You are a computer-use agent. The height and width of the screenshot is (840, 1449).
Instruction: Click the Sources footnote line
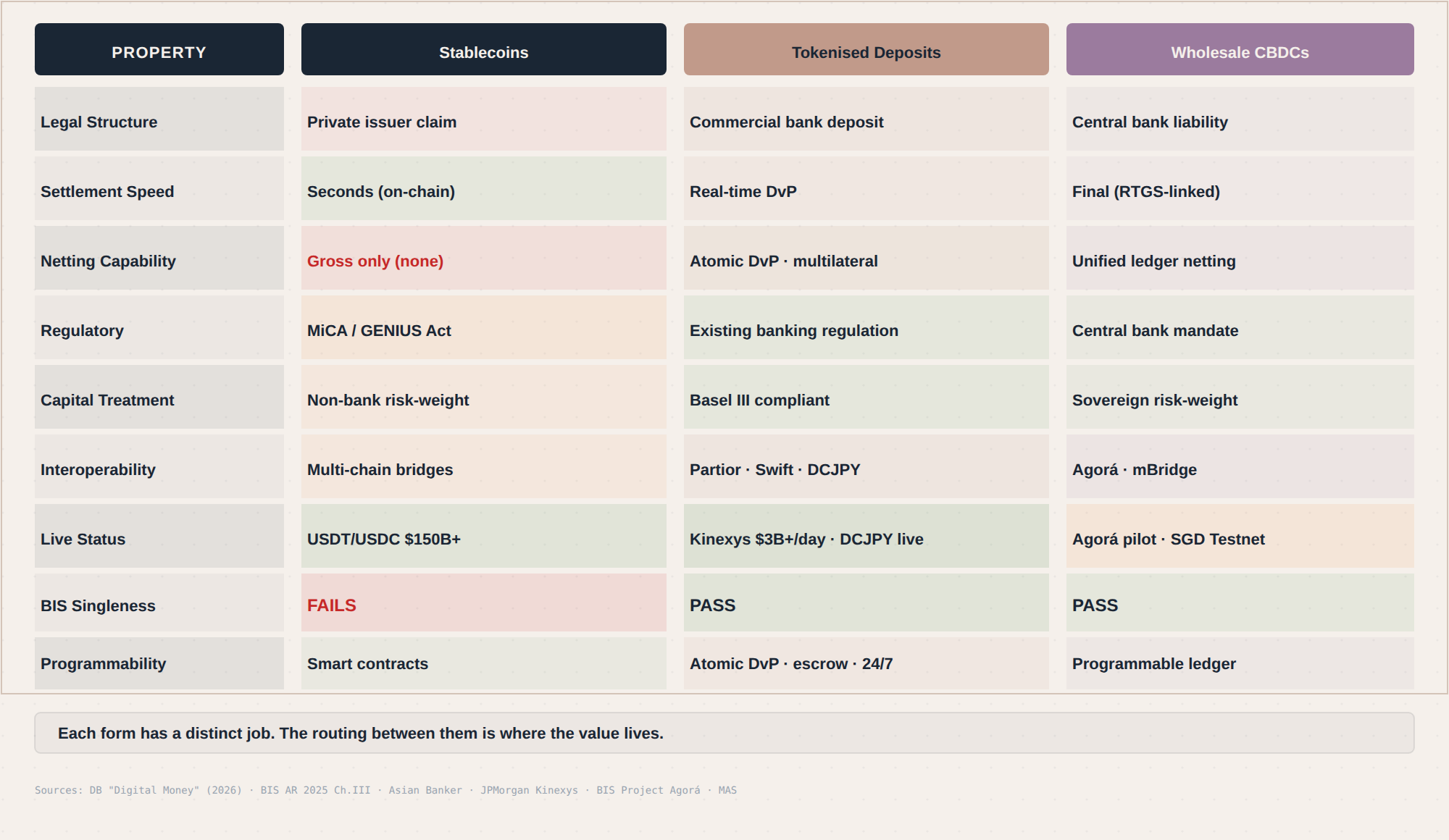[x=385, y=790]
